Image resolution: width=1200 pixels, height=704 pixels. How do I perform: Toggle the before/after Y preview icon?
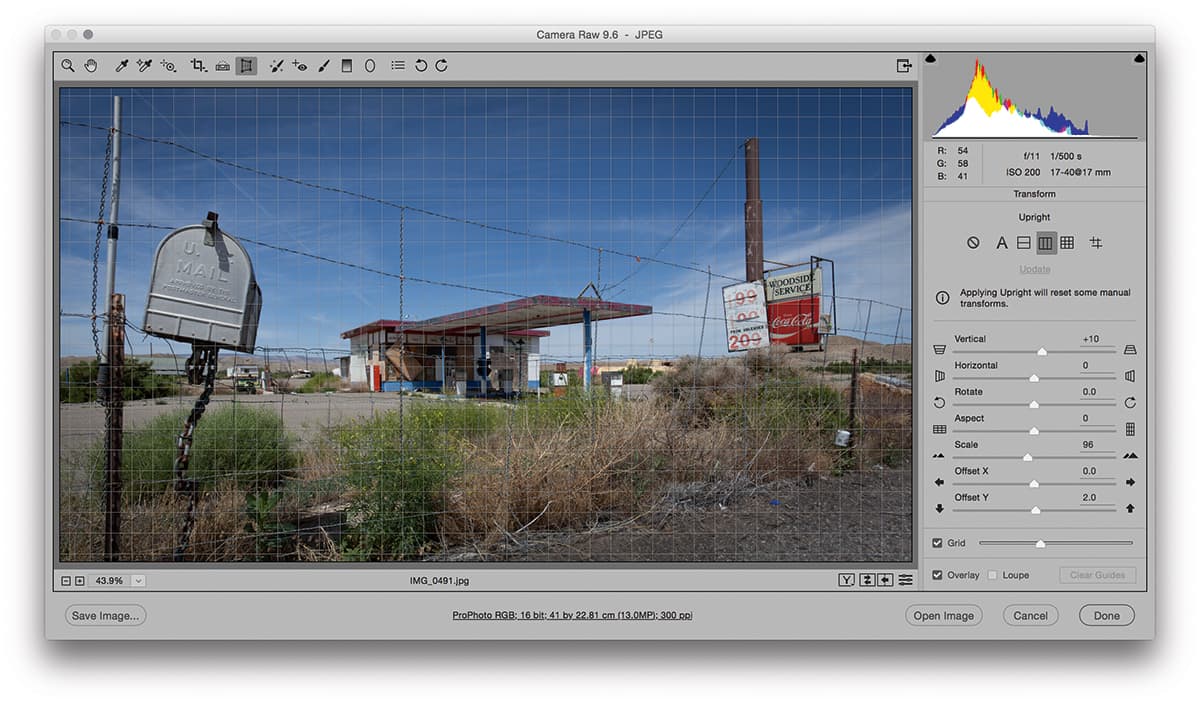click(x=847, y=580)
